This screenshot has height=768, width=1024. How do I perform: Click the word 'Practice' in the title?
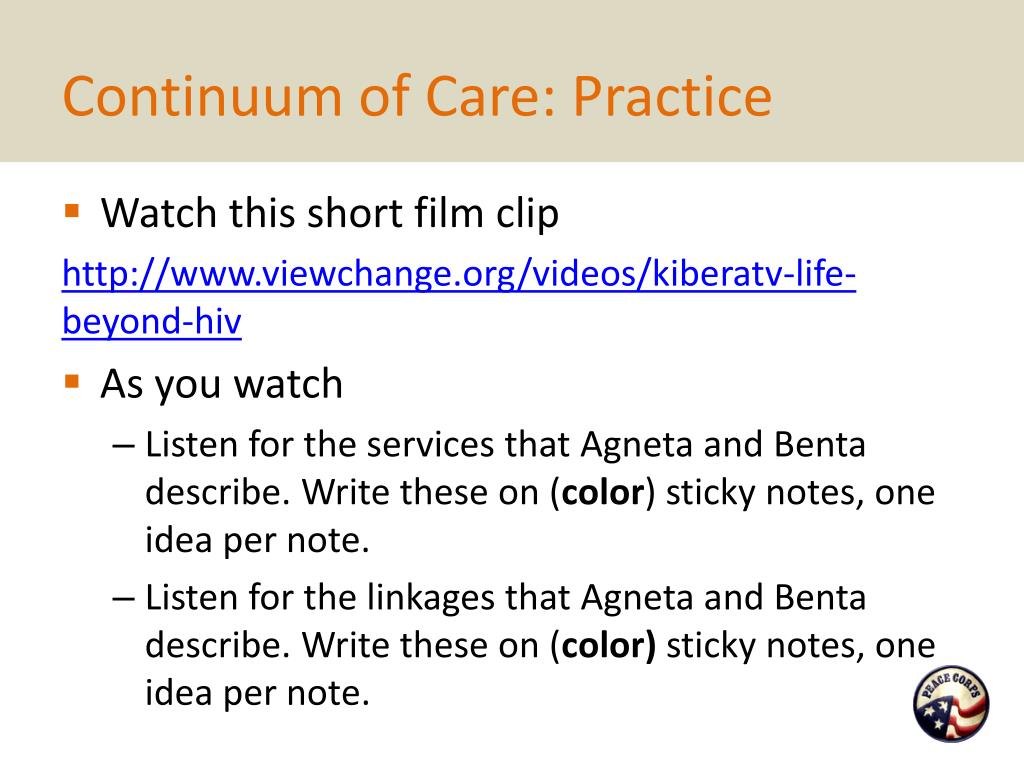click(673, 97)
